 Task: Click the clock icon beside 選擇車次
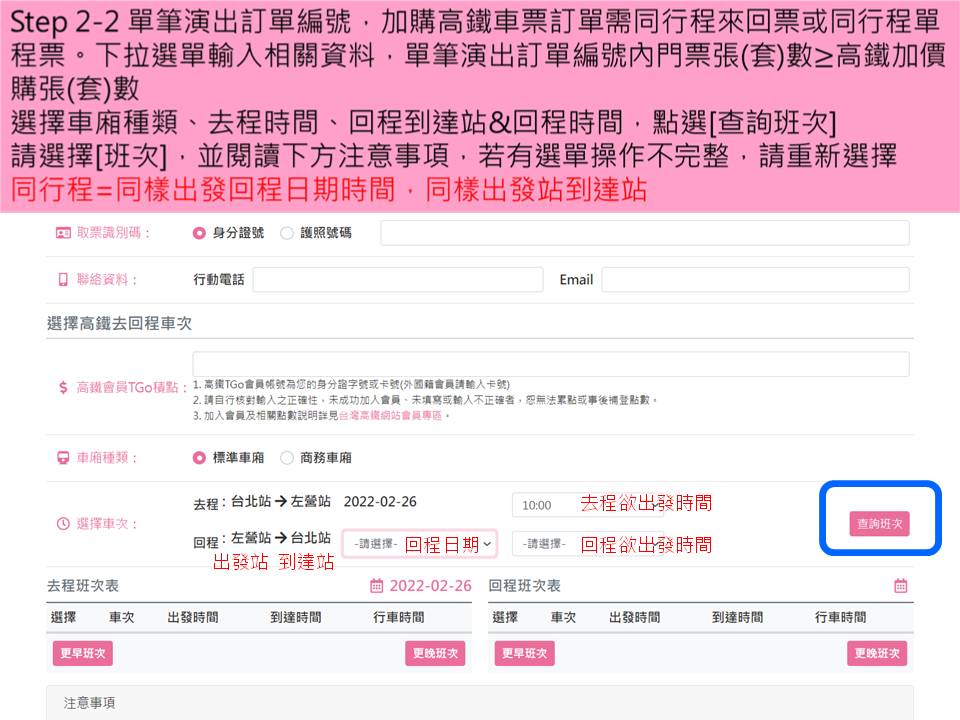63,523
